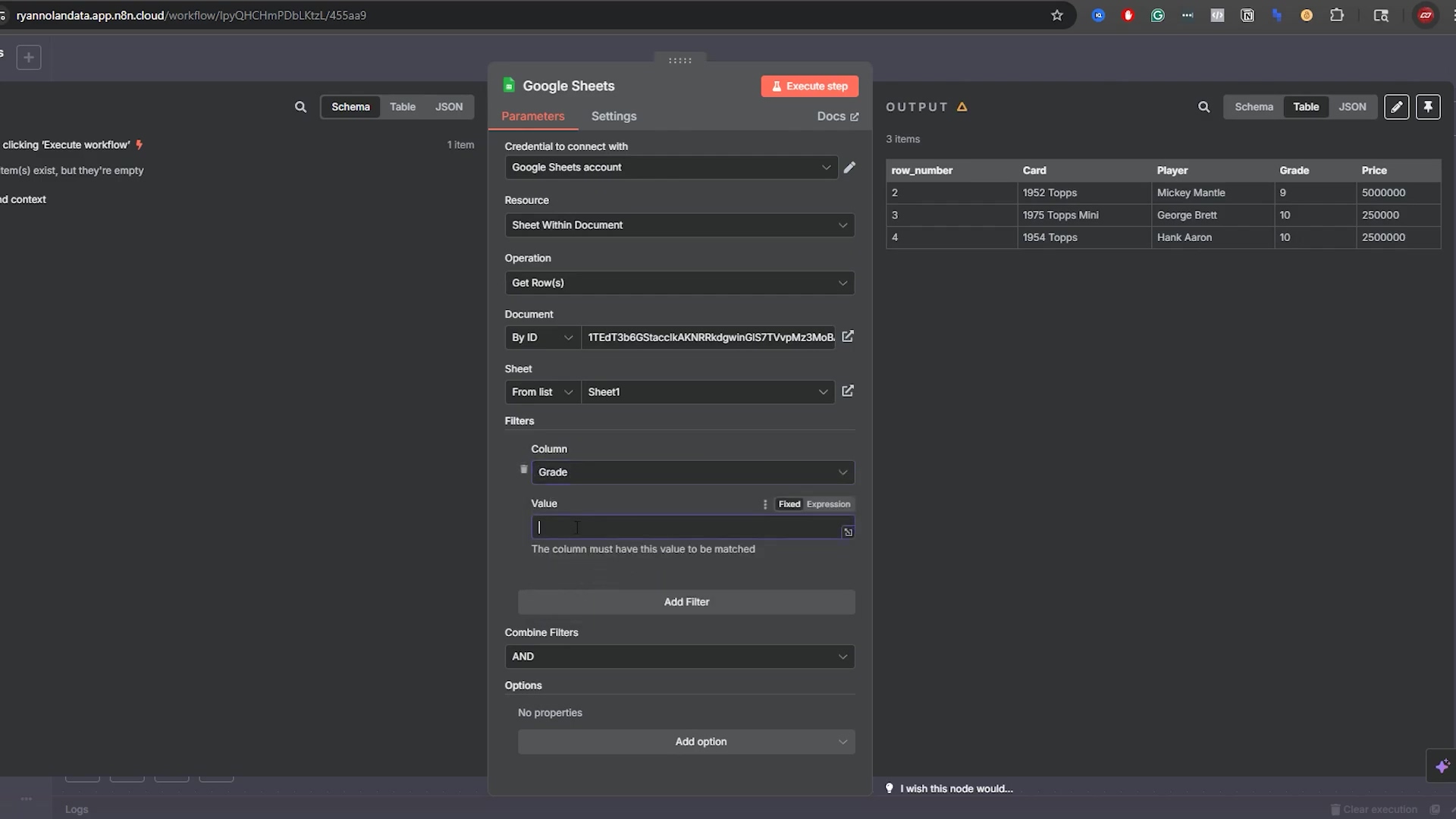Open the document in a new tab
This screenshot has width=1456, height=819.
pos(848,336)
